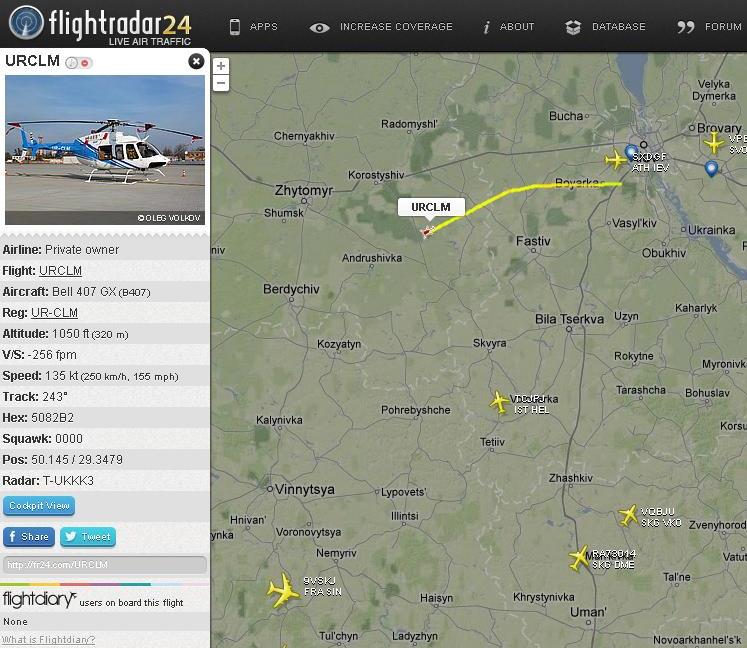Viewport: 747px width, 648px height.
Task: Close the URCLM flight info panel
Action: coord(196,61)
